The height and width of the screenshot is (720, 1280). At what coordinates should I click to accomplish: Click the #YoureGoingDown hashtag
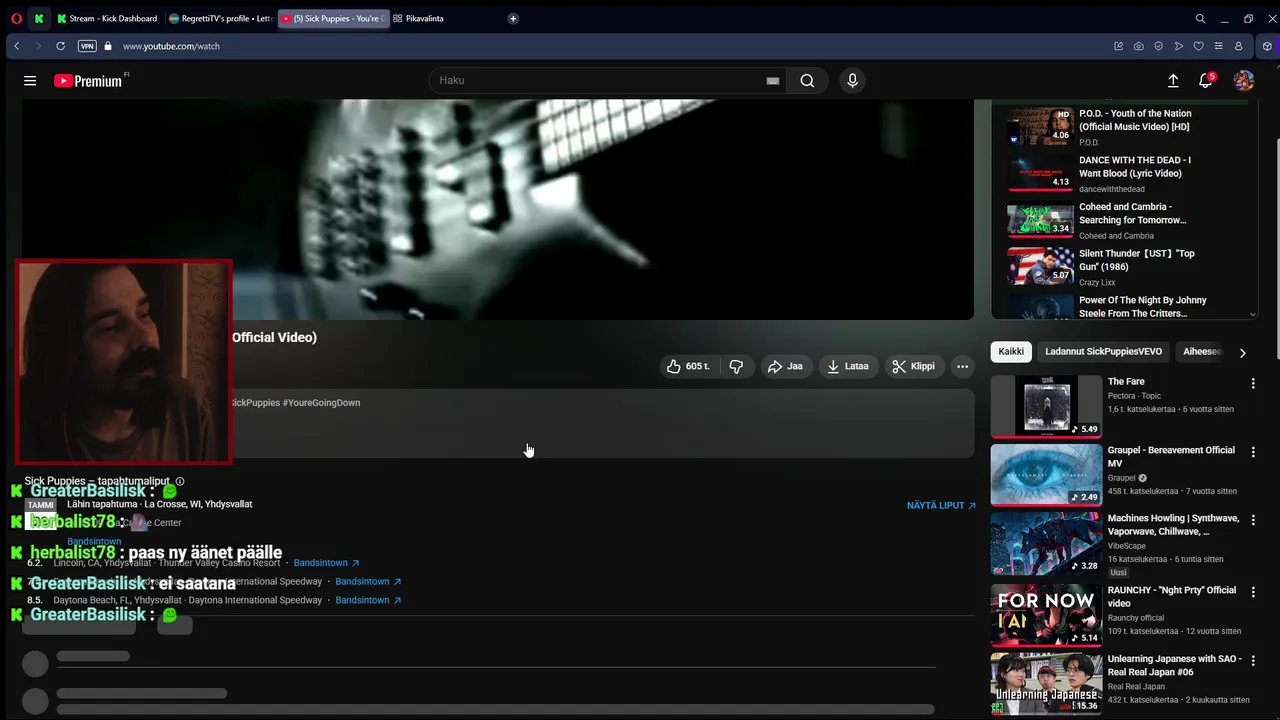tap(321, 402)
